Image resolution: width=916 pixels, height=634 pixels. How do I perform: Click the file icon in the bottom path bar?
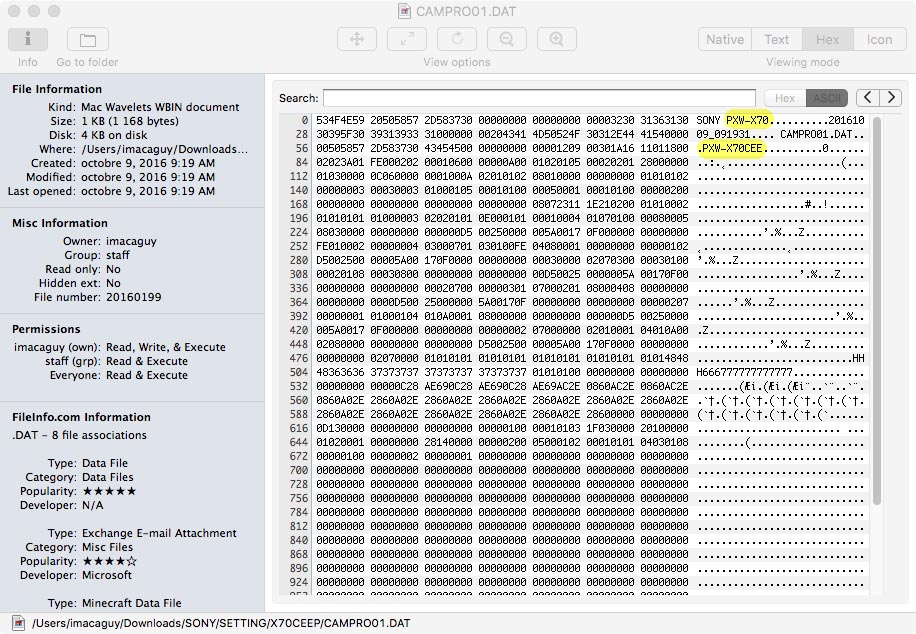coord(18,623)
